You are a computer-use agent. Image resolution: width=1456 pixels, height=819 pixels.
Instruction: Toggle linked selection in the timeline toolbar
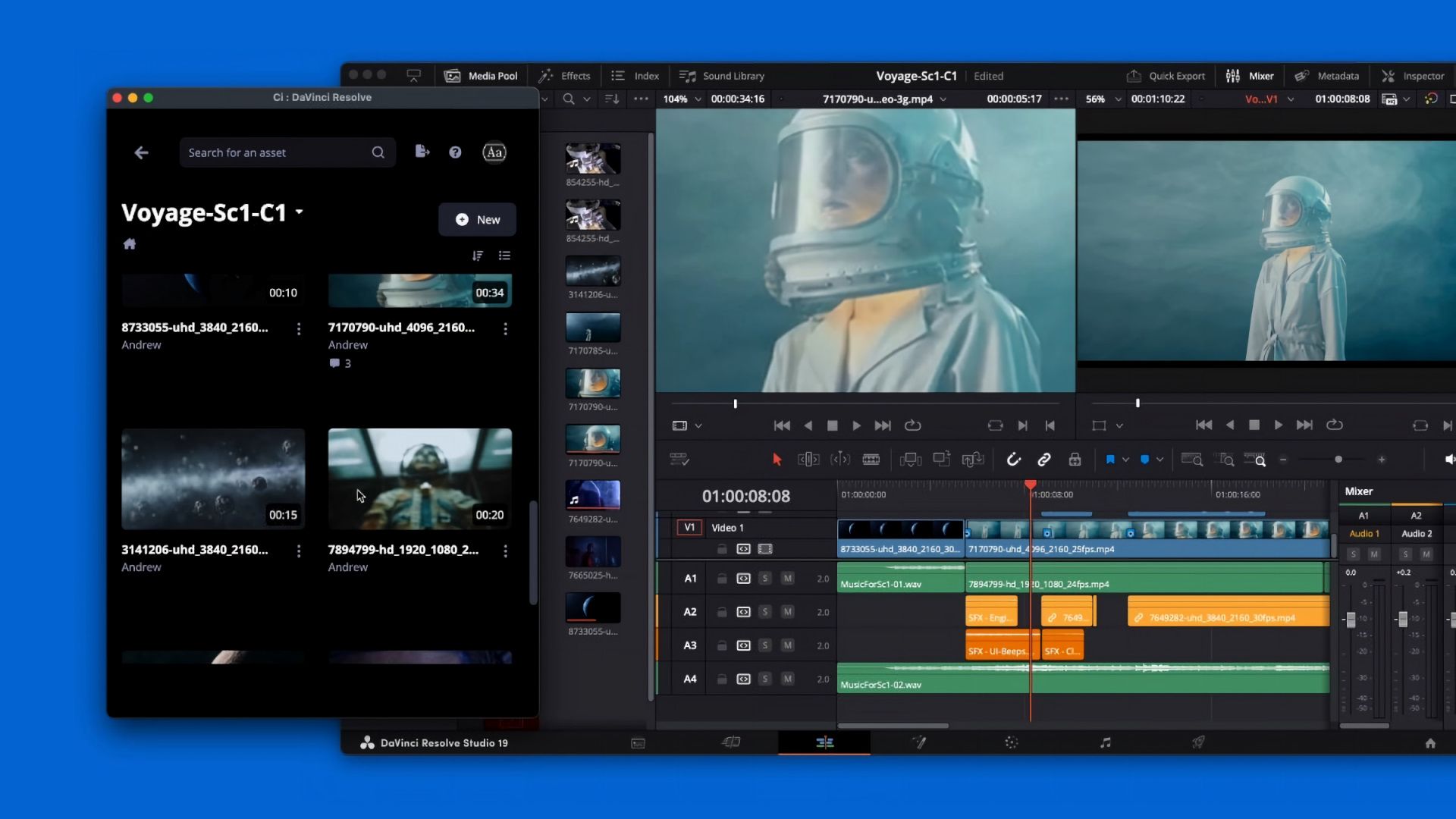click(x=1045, y=459)
